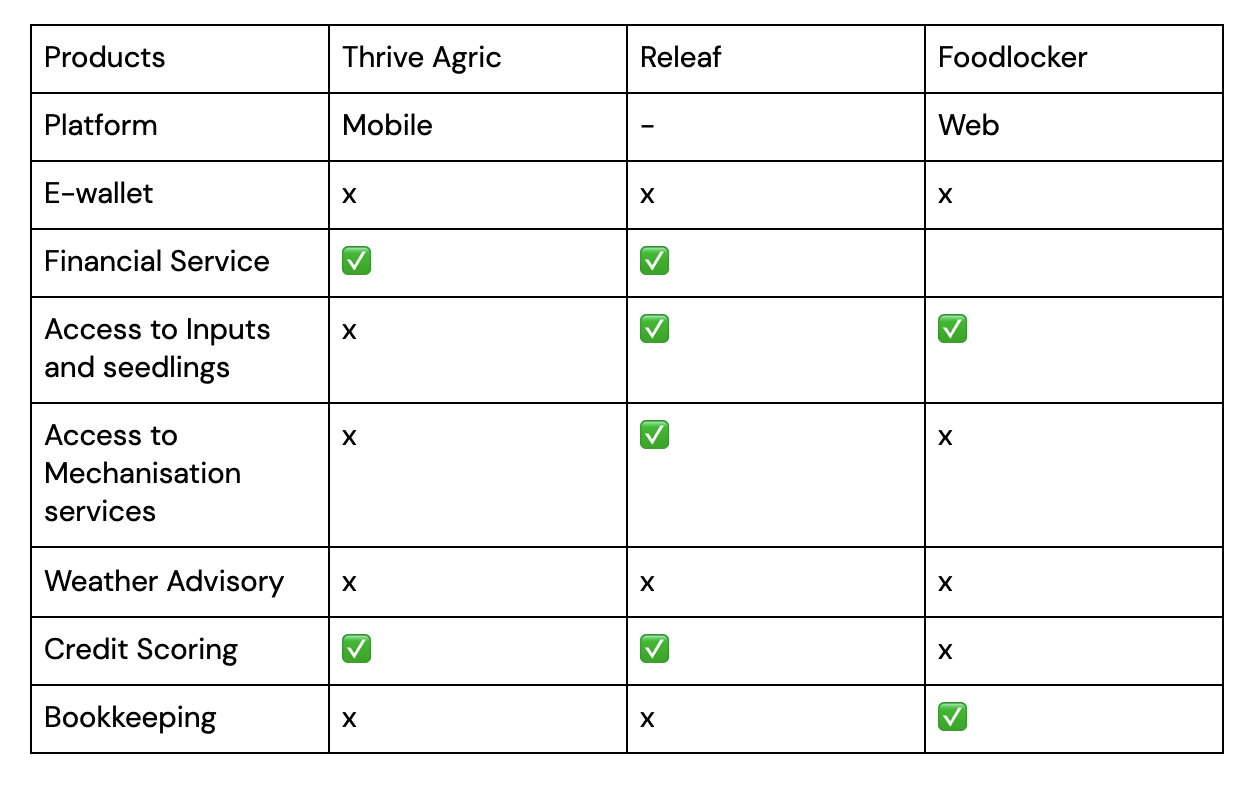The image size is (1260, 786).
Task: Click the E-wallet row label
Action: pos(99,193)
